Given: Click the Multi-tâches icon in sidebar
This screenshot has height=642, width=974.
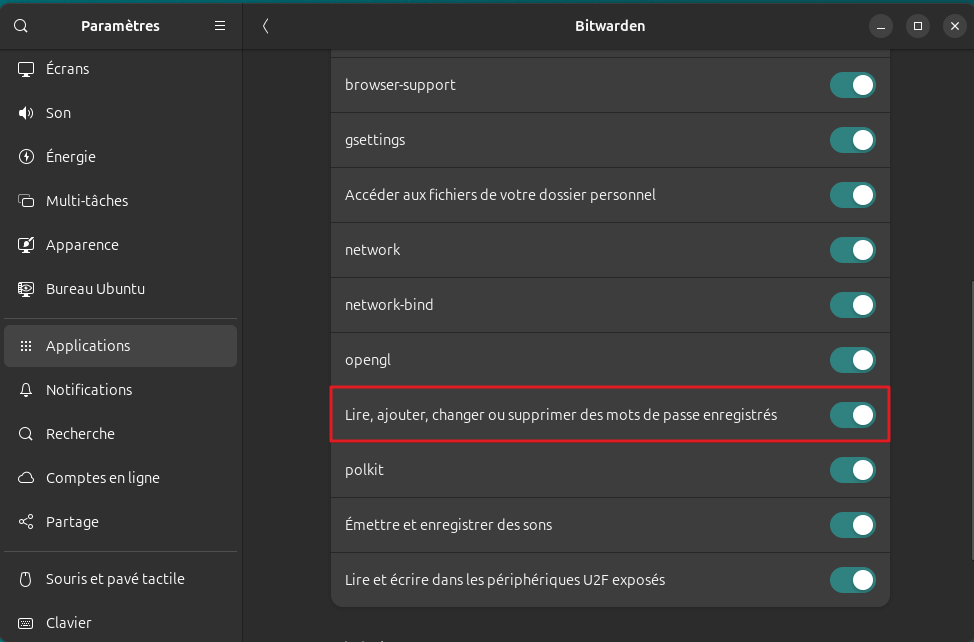Looking at the screenshot, I should pos(27,201).
